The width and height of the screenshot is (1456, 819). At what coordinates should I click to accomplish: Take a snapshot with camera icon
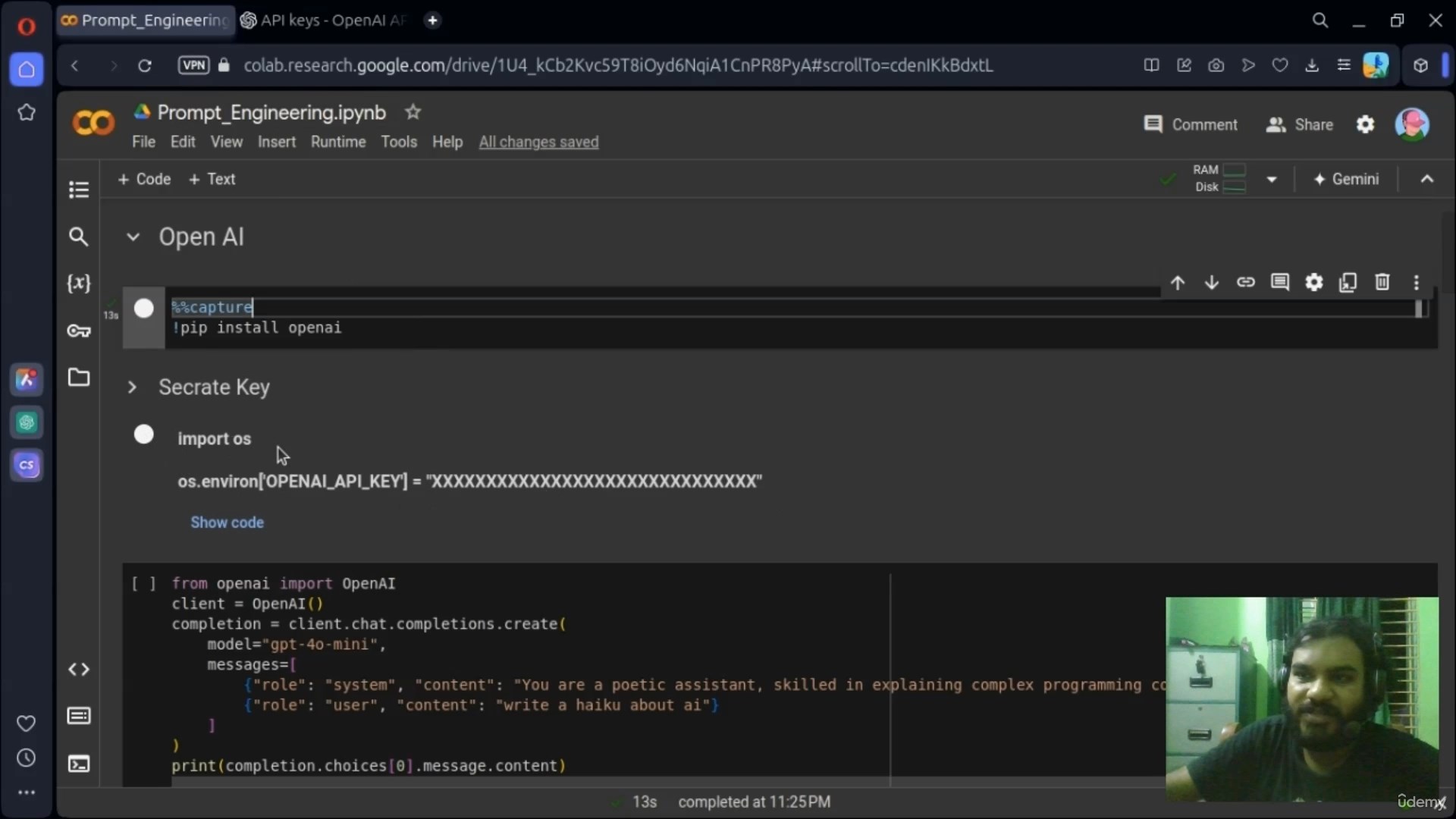[1216, 65]
